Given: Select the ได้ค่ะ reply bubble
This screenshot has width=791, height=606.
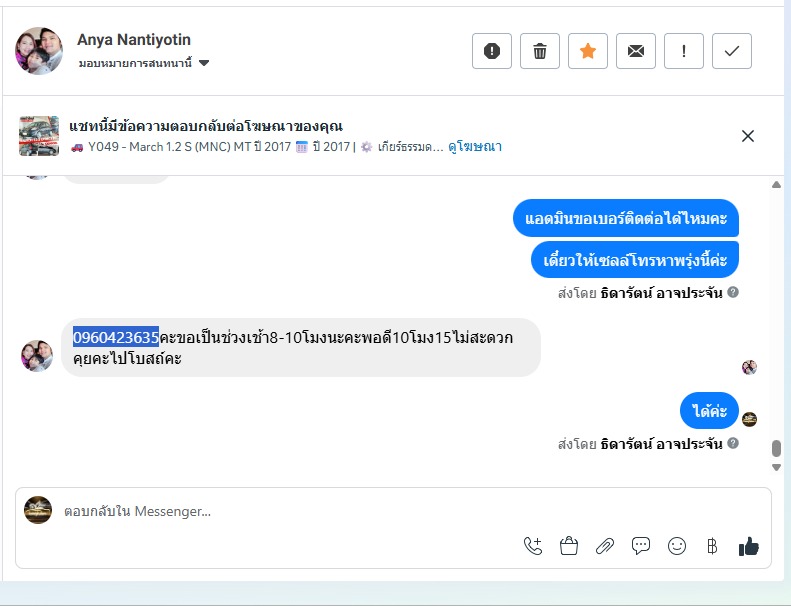Looking at the screenshot, I should 709,411.
